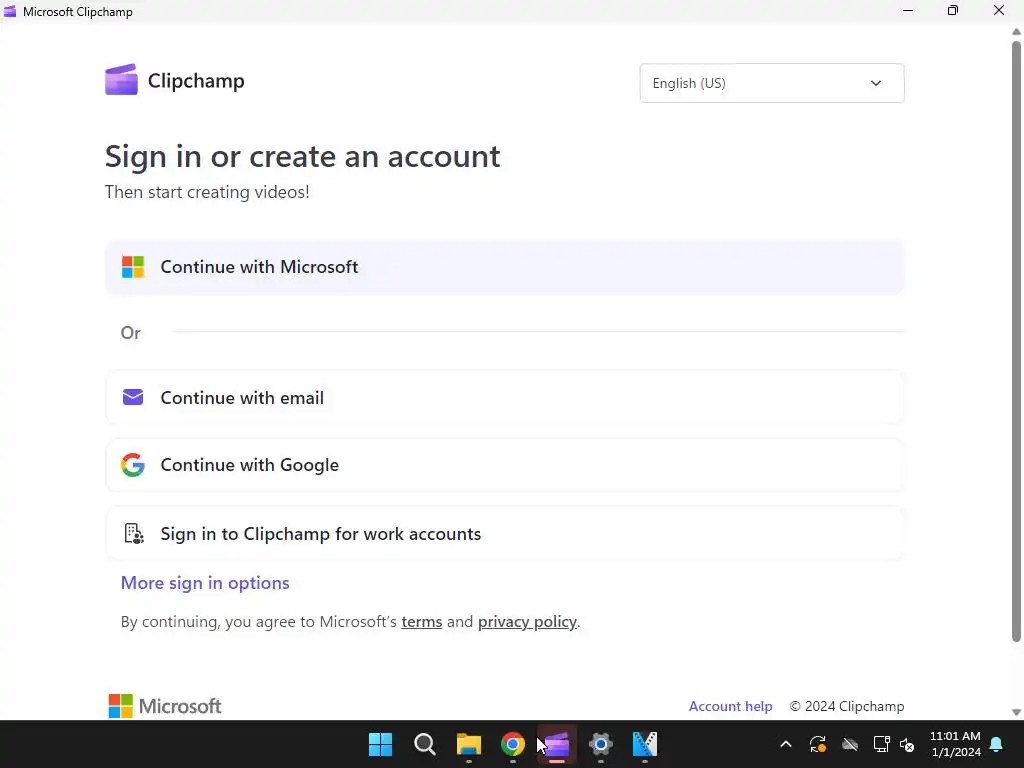This screenshot has width=1024, height=768.
Task: Open the privacy policy link
Action: click(527, 622)
